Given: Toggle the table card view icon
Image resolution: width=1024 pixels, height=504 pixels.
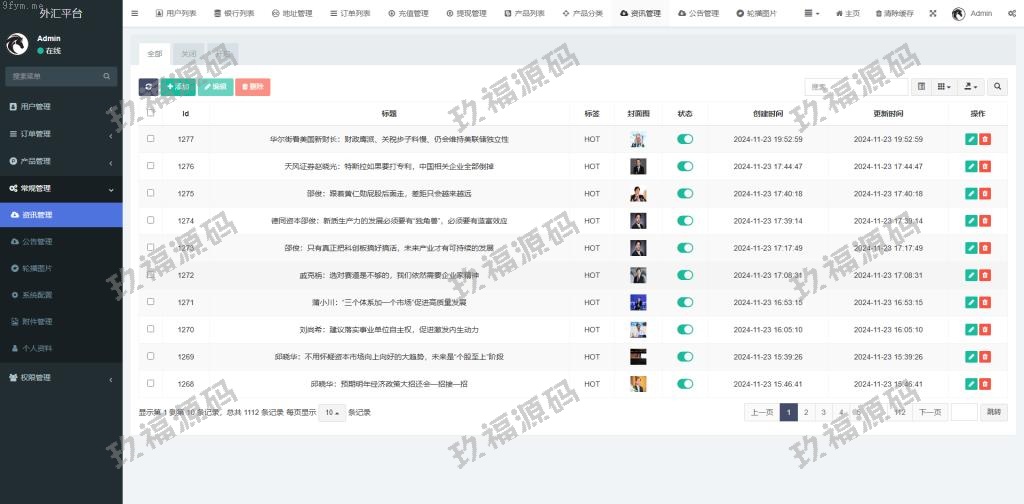Looking at the screenshot, I should click(921, 87).
